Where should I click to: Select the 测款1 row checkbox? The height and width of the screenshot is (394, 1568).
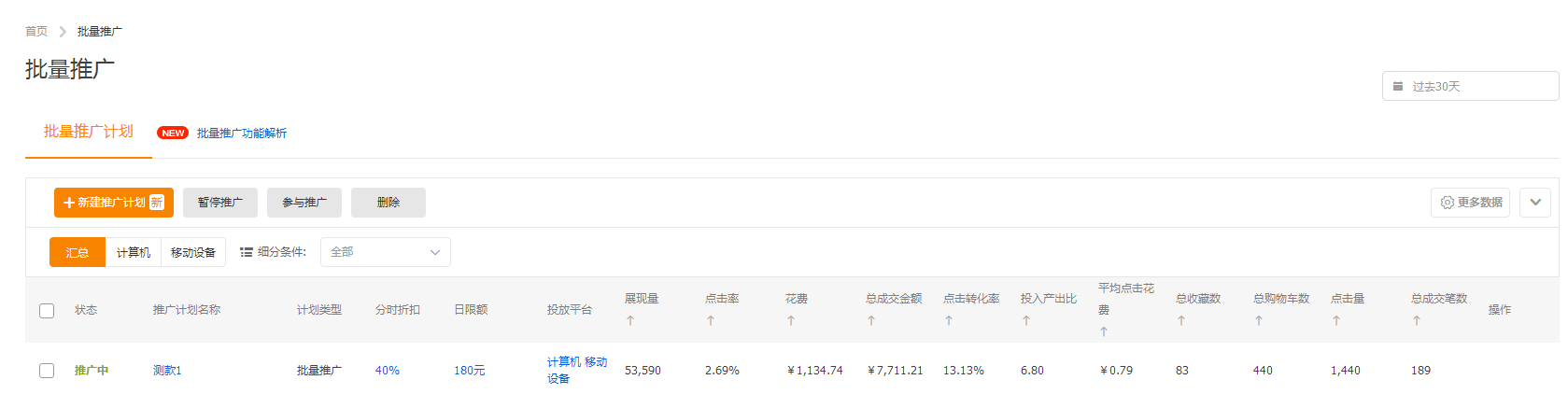(47, 371)
